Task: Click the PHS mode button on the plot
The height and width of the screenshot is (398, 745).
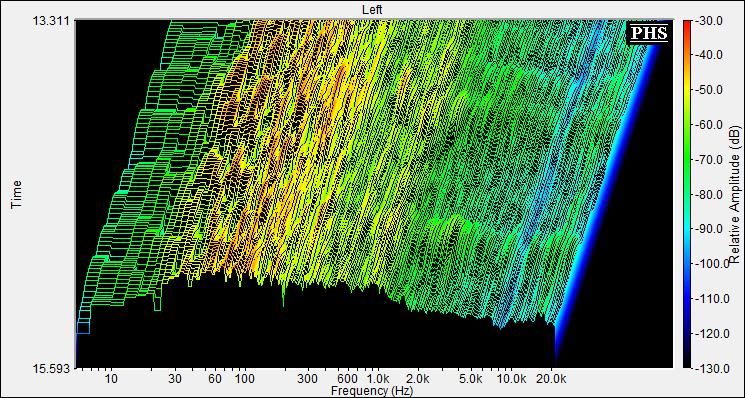Action: click(649, 33)
